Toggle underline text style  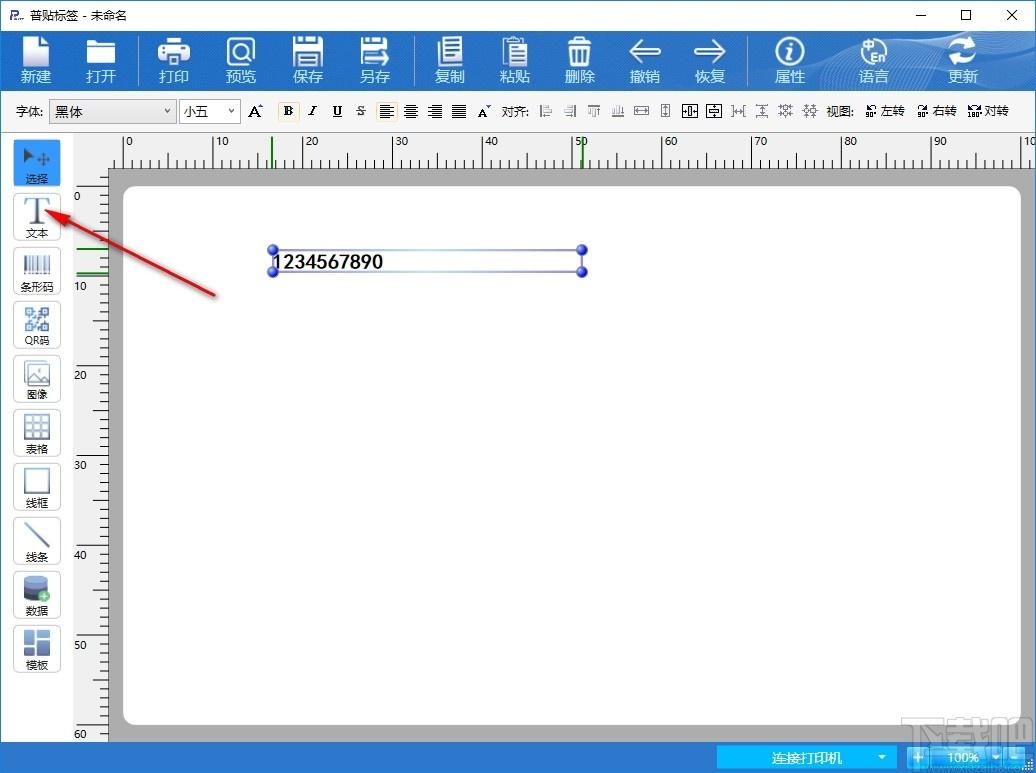337,111
